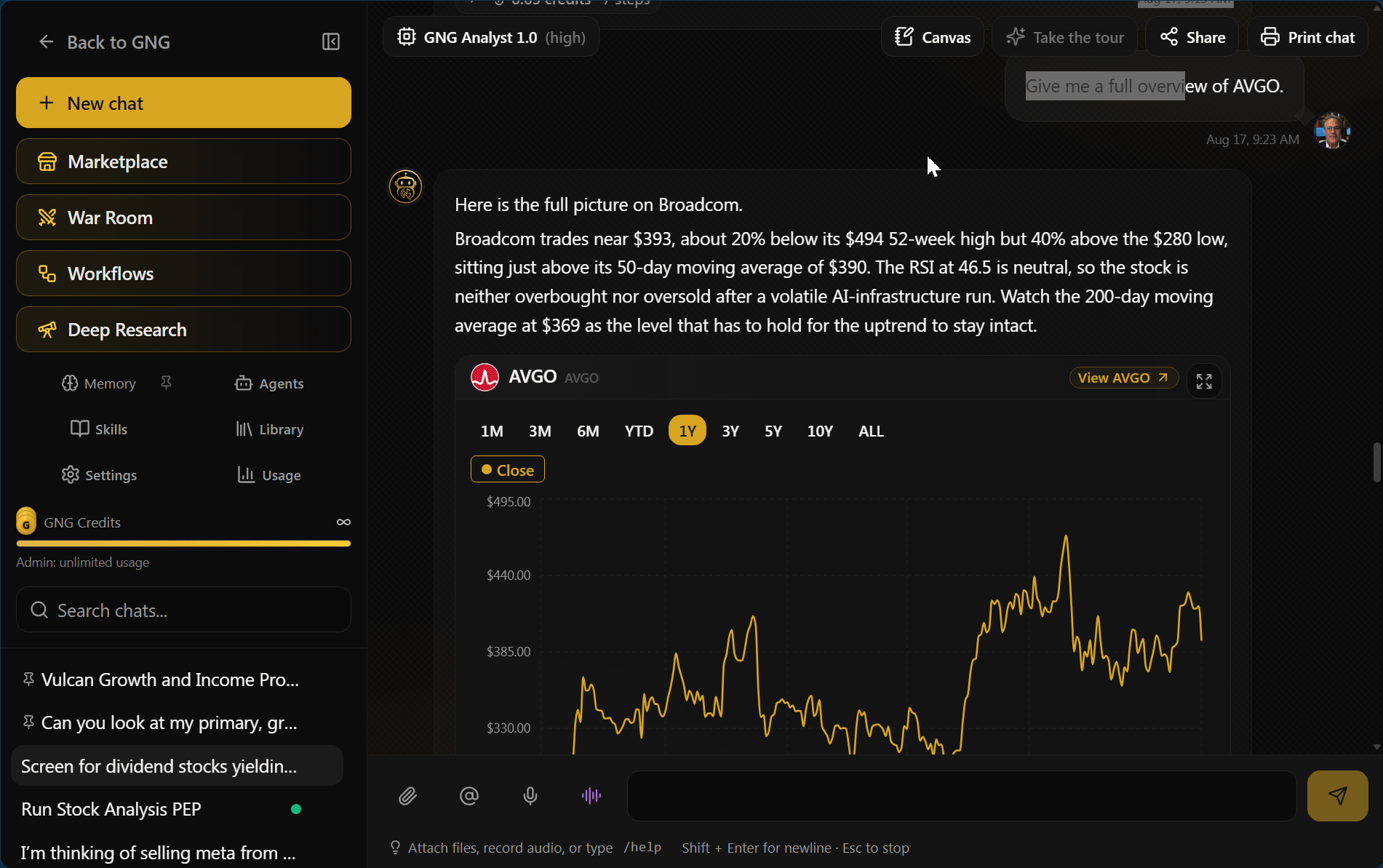This screenshot has height=868, width=1383.
Task: Open Agents
Action: pos(269,383)
